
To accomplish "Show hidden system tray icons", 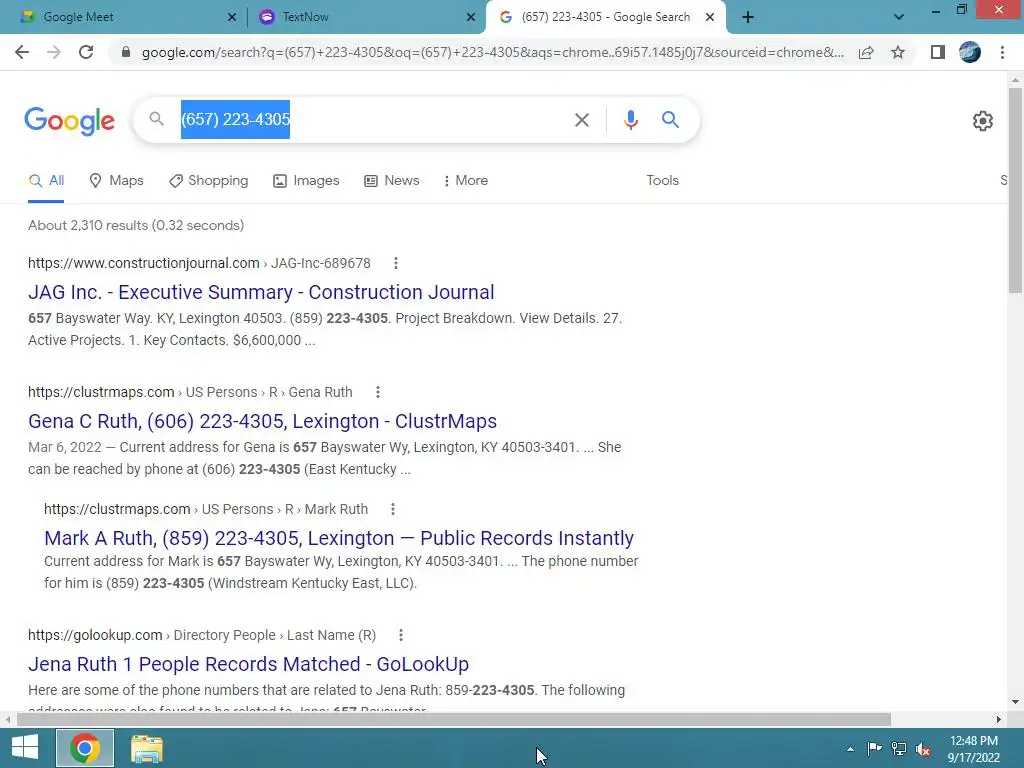I will pos(850,749).
